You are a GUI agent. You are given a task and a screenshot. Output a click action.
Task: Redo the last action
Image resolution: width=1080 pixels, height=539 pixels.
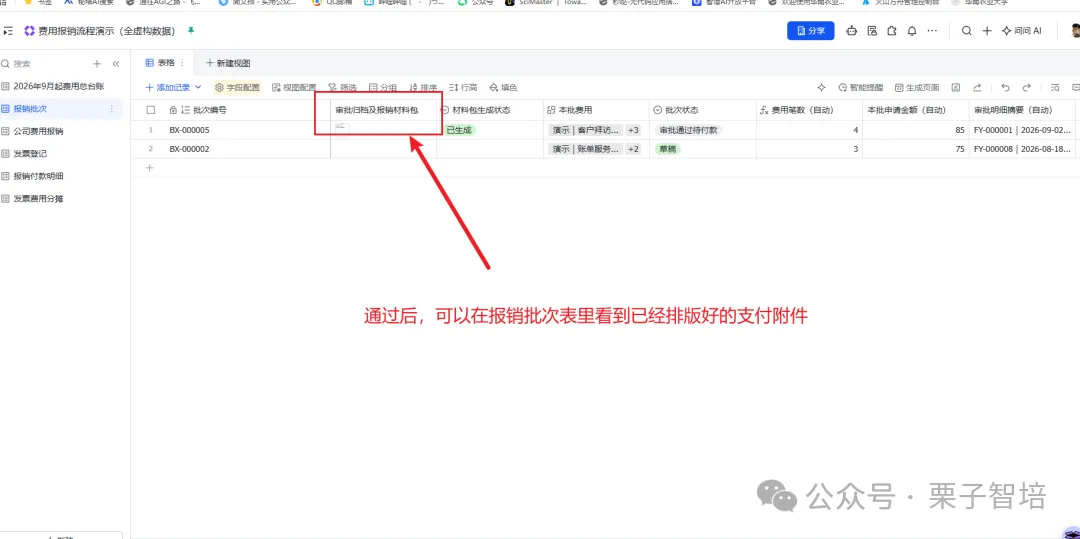click(x=1026, y=87)
